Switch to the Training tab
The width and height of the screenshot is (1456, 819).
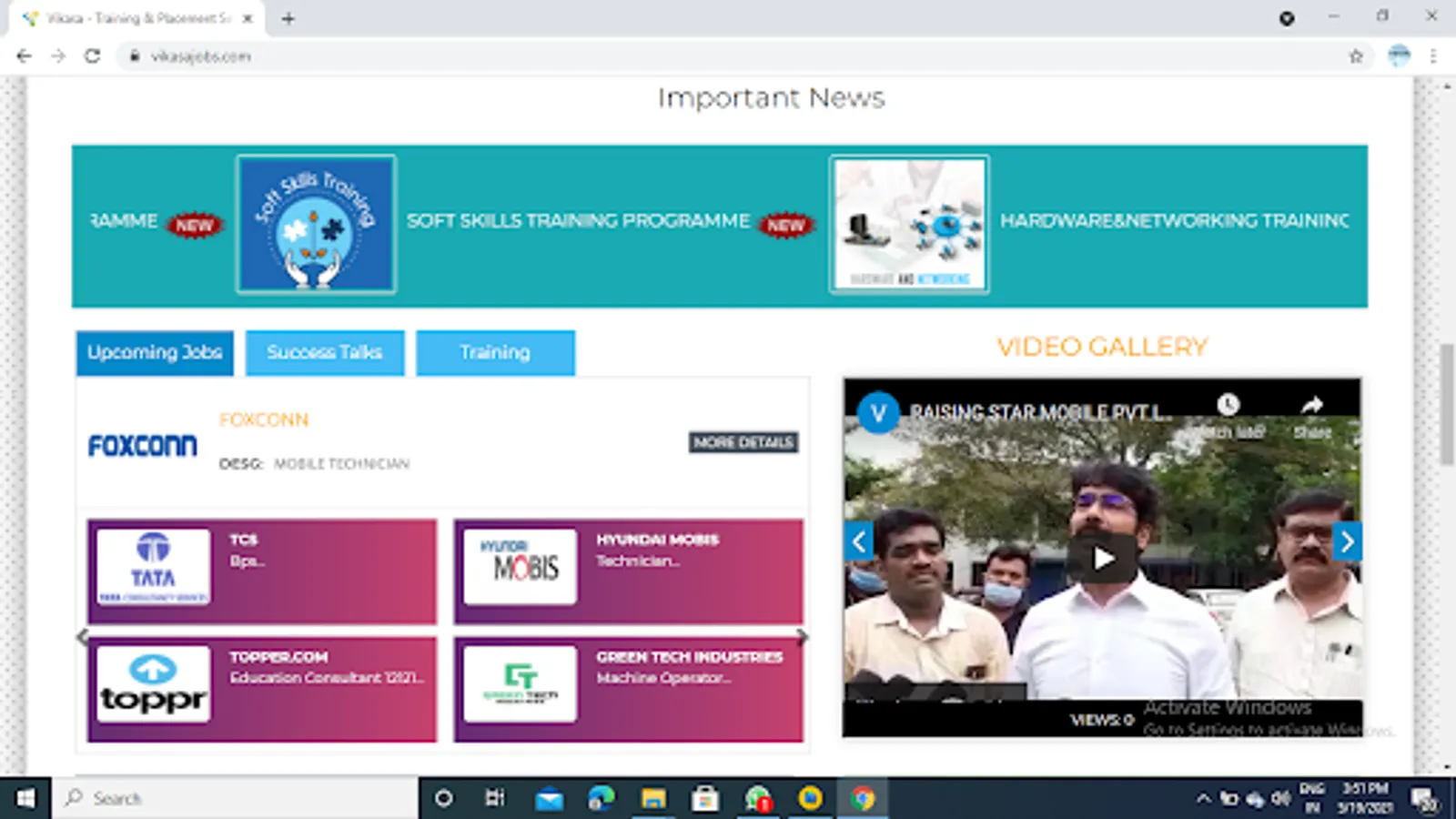495,353
